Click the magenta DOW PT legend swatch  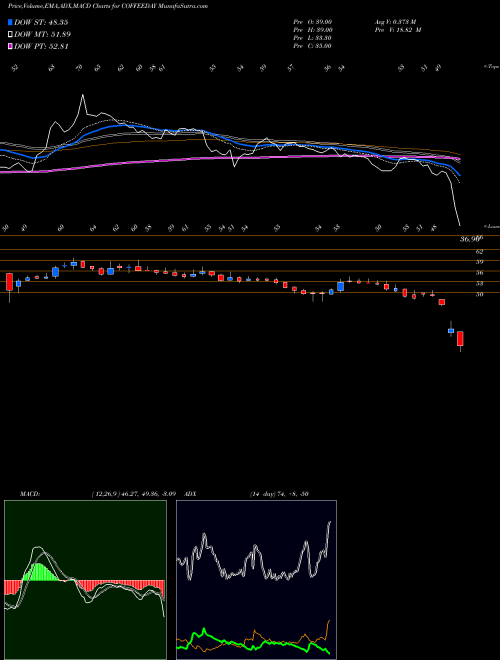coord(11,46)
